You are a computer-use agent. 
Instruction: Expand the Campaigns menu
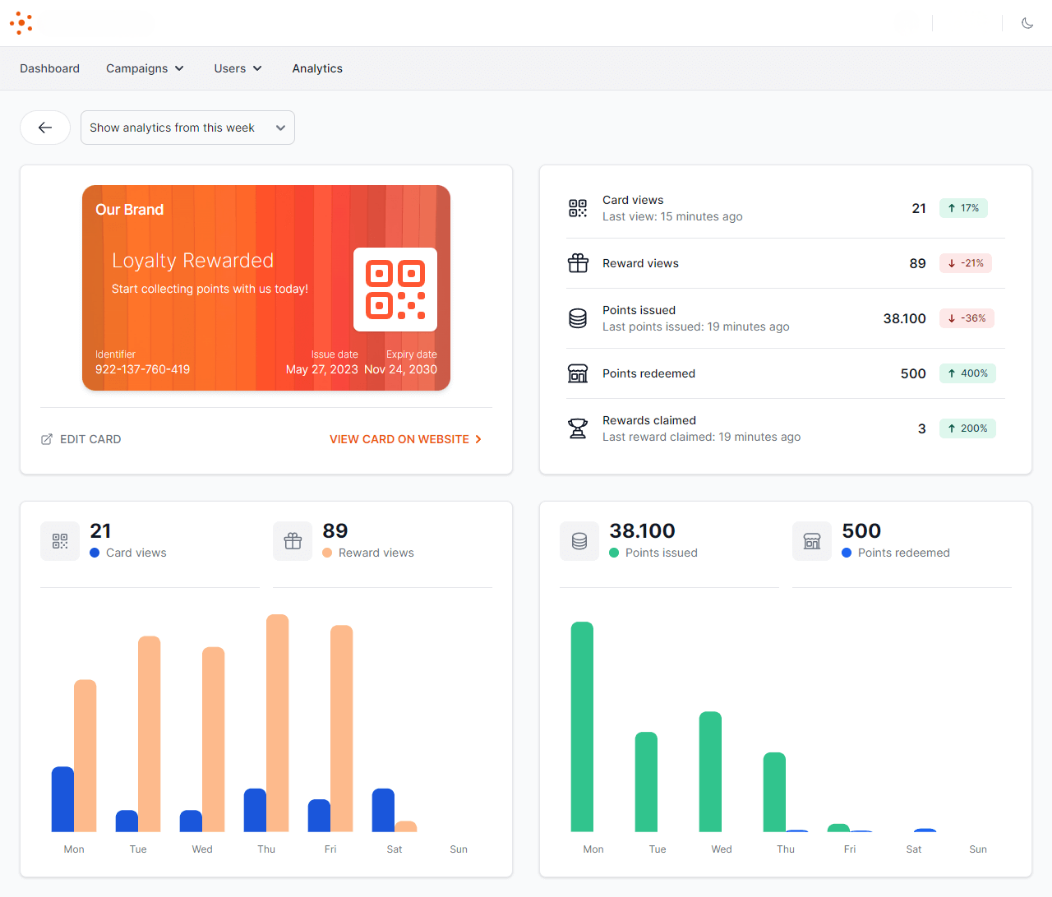[145, 69]
